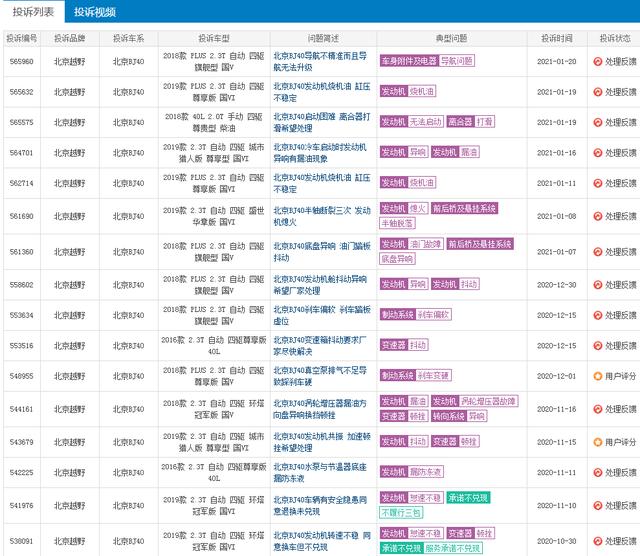Click status icon for complaint 558602
640x556 pixels.
pyautogui.click(x=598, y=285)
